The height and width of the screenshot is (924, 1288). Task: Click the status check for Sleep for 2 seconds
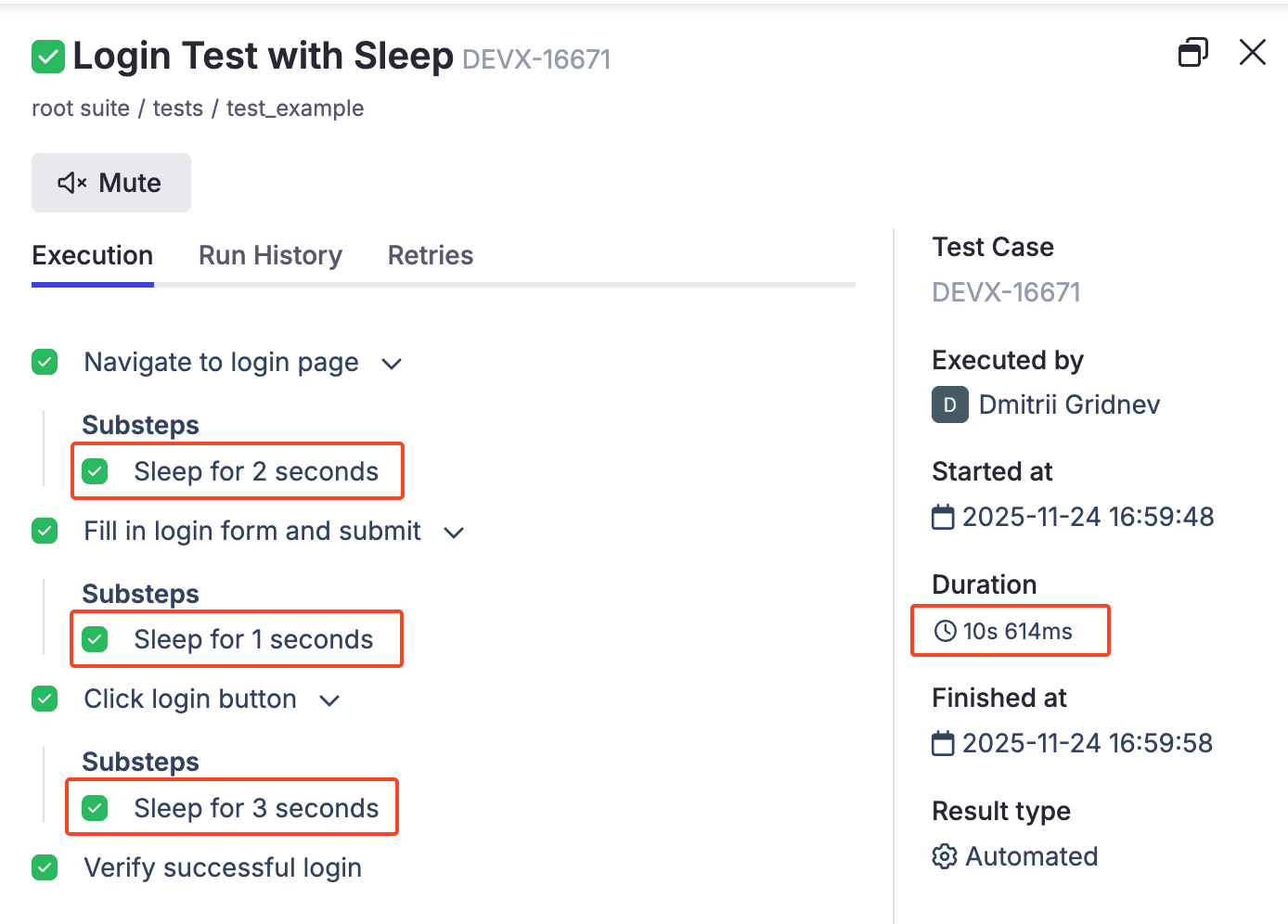[x=95, y=471]
